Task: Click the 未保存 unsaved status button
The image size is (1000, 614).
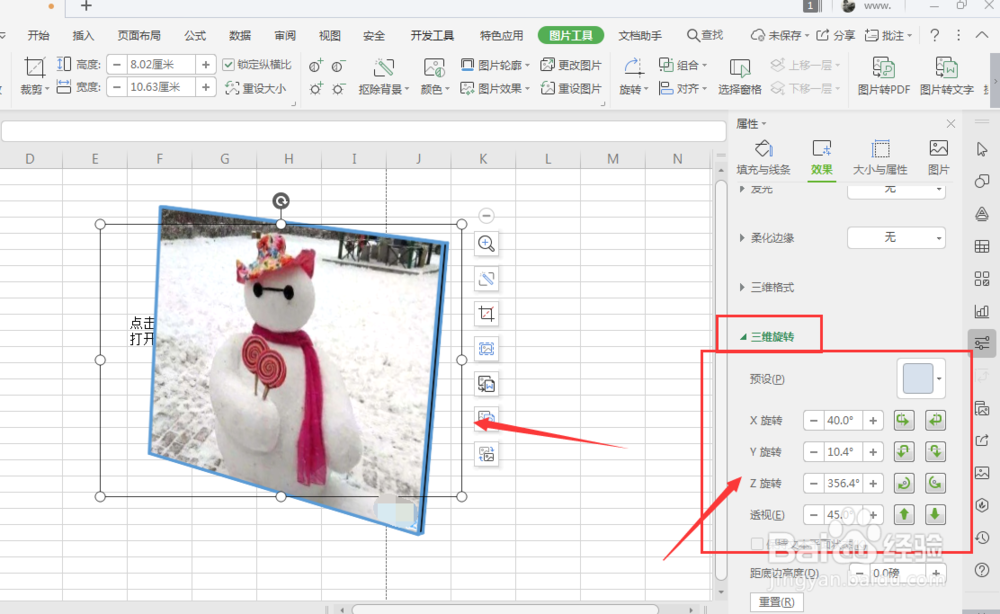Action: (x=779, y=35)
